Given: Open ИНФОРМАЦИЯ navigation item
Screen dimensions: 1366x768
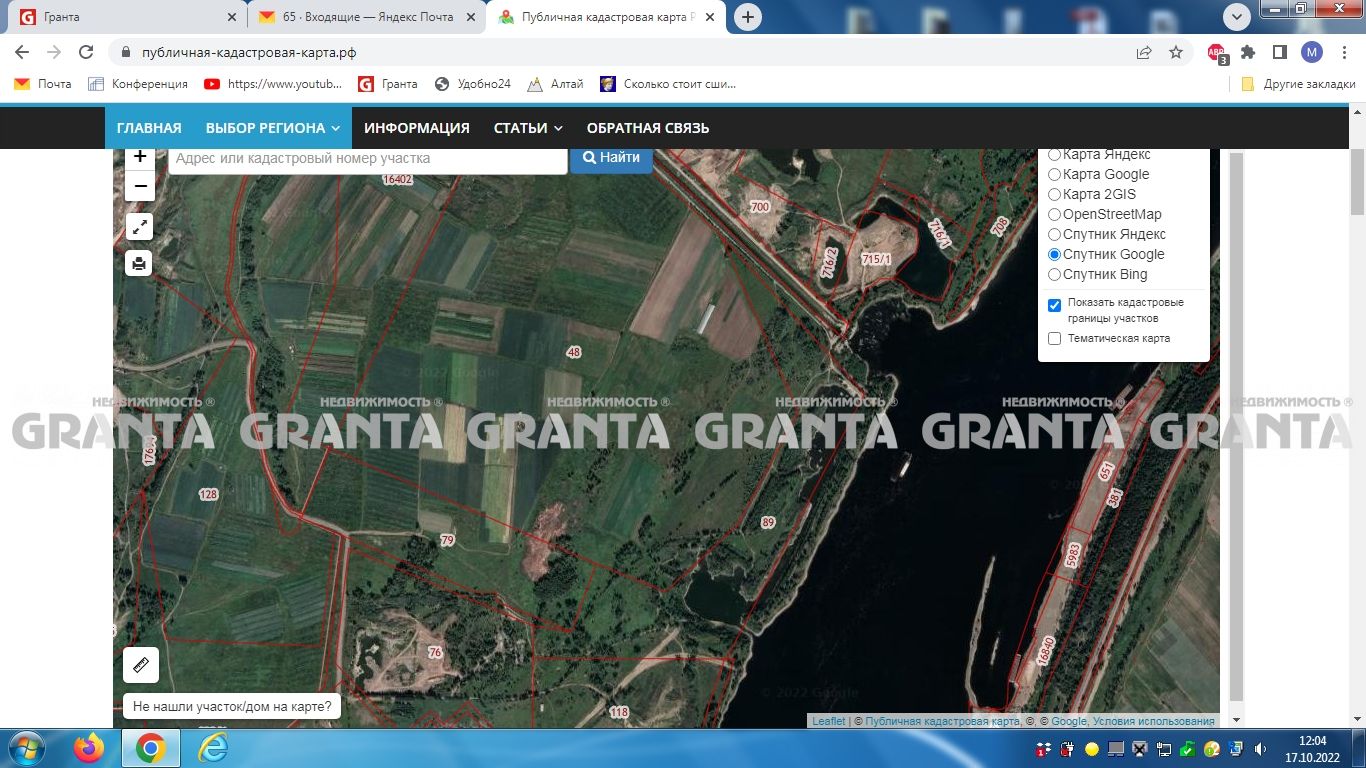Looking at the screenshot, I should click(x=417, y=128).
